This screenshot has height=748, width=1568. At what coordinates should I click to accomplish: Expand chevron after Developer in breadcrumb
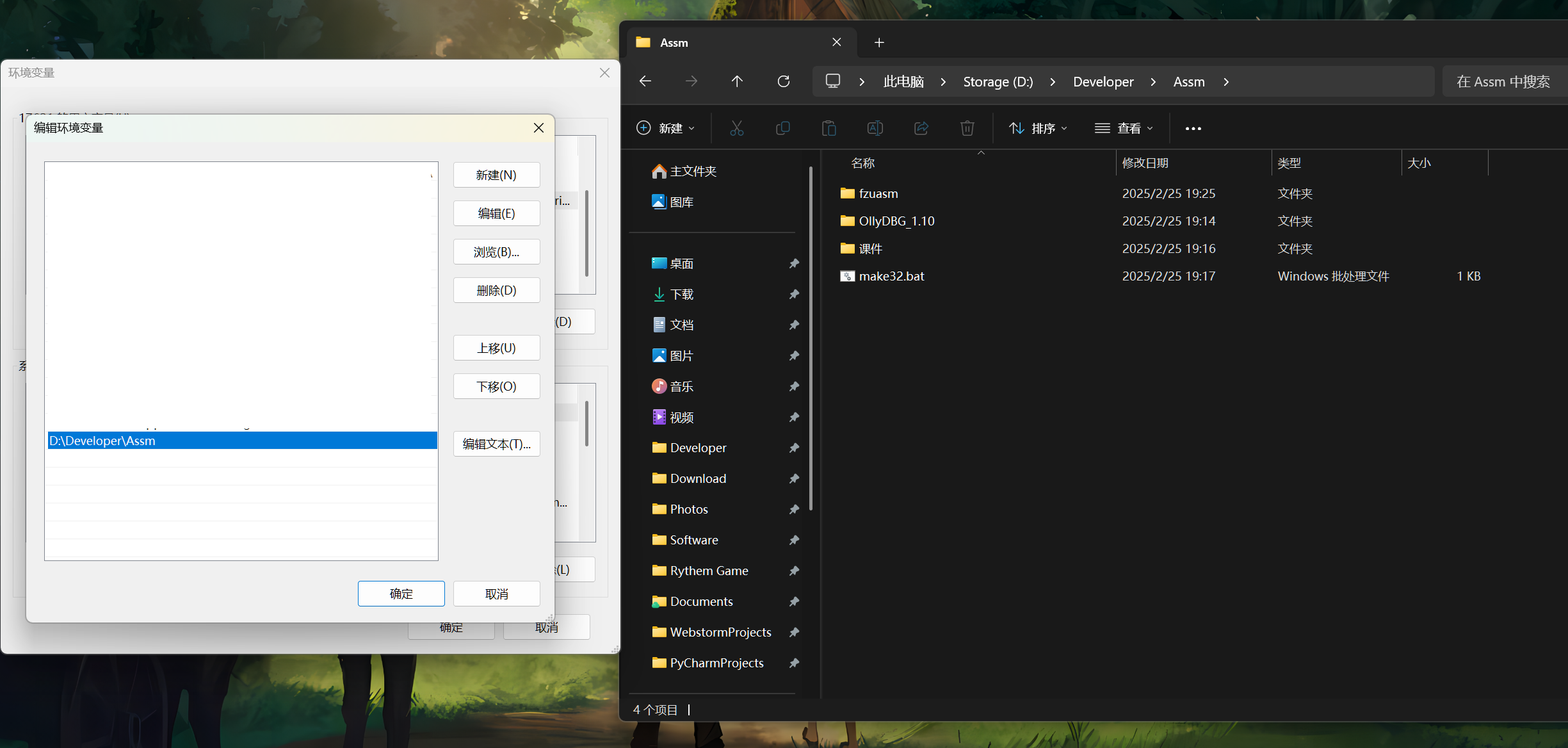pos(1153,82)
